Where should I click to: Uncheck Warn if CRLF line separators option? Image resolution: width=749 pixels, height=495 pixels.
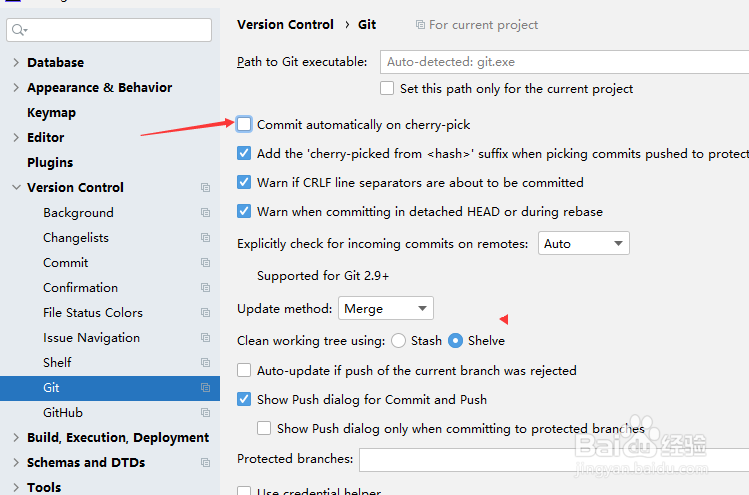point(245,183)
